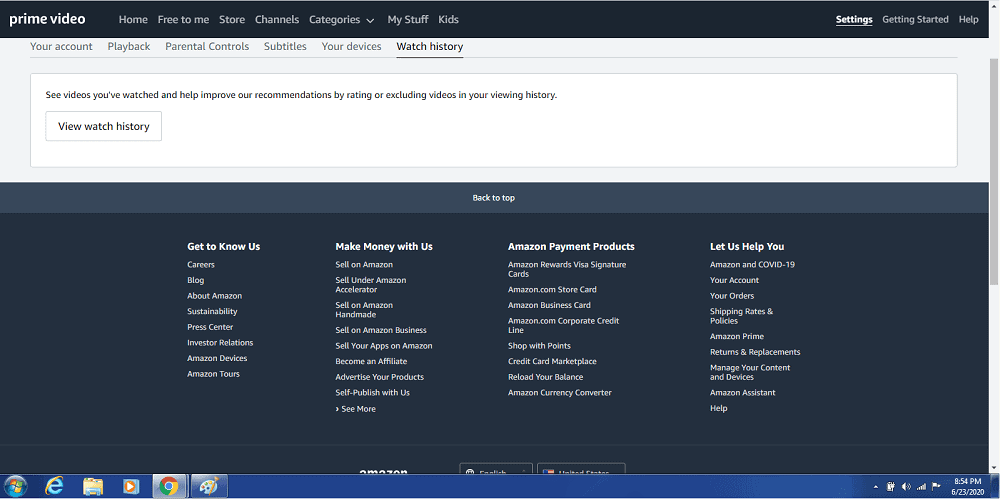Click Sell Your Apps on Amazon
This screenshot has width=1000, height=499.
point(384,346)
